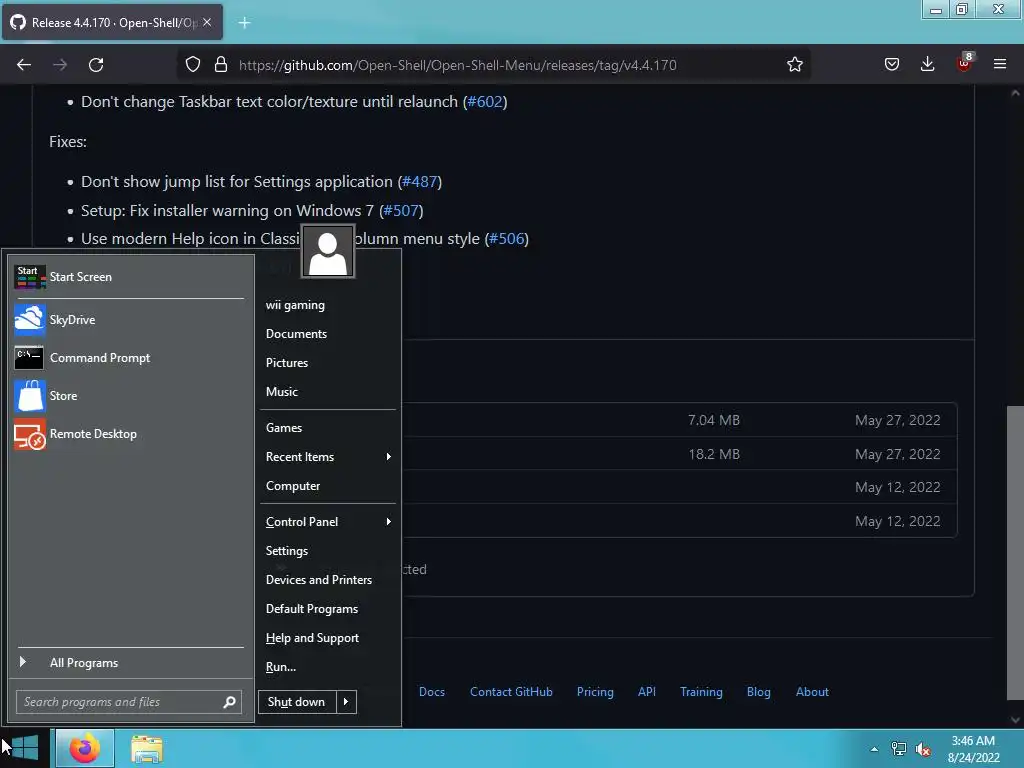Click the muted volume tray icon

pos(923,749)
